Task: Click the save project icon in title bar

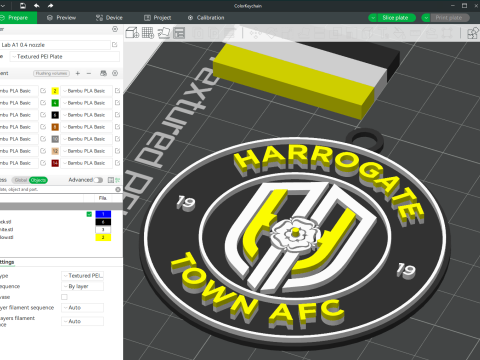Action: (x=23, y=6)
